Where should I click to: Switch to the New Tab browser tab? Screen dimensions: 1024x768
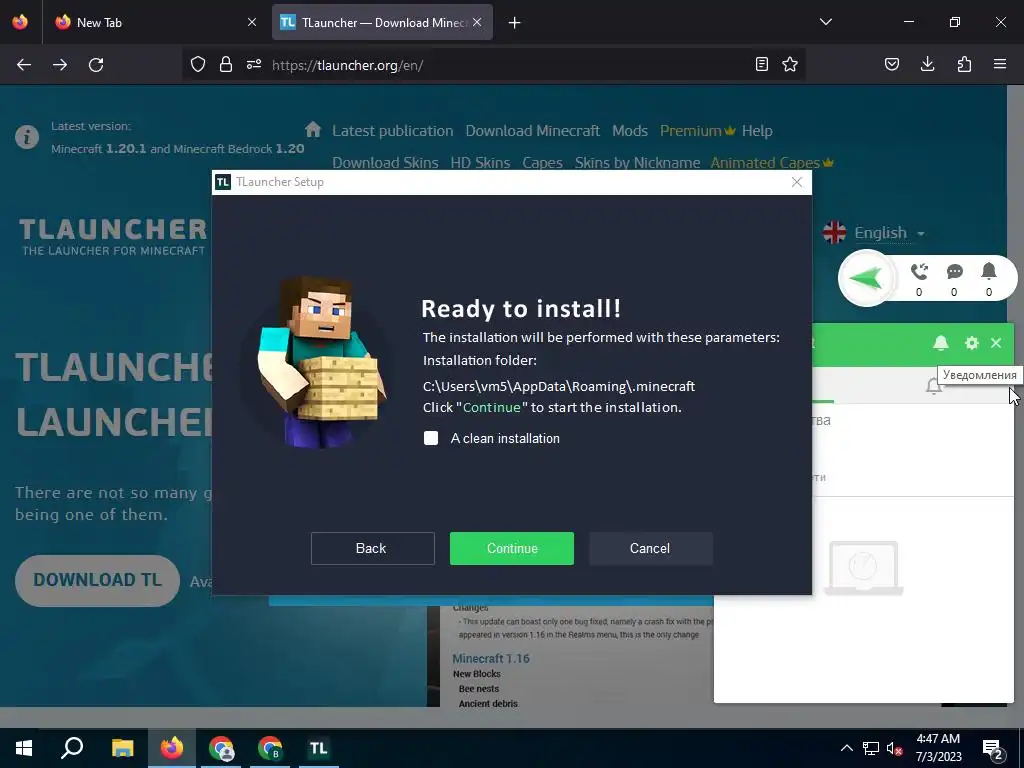pos(155,22)
